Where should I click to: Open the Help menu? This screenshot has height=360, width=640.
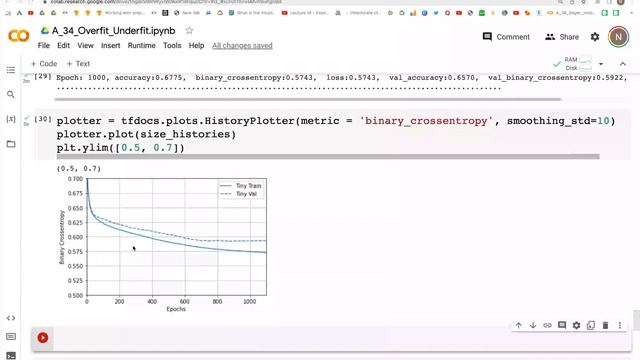(x=196, y=45)
